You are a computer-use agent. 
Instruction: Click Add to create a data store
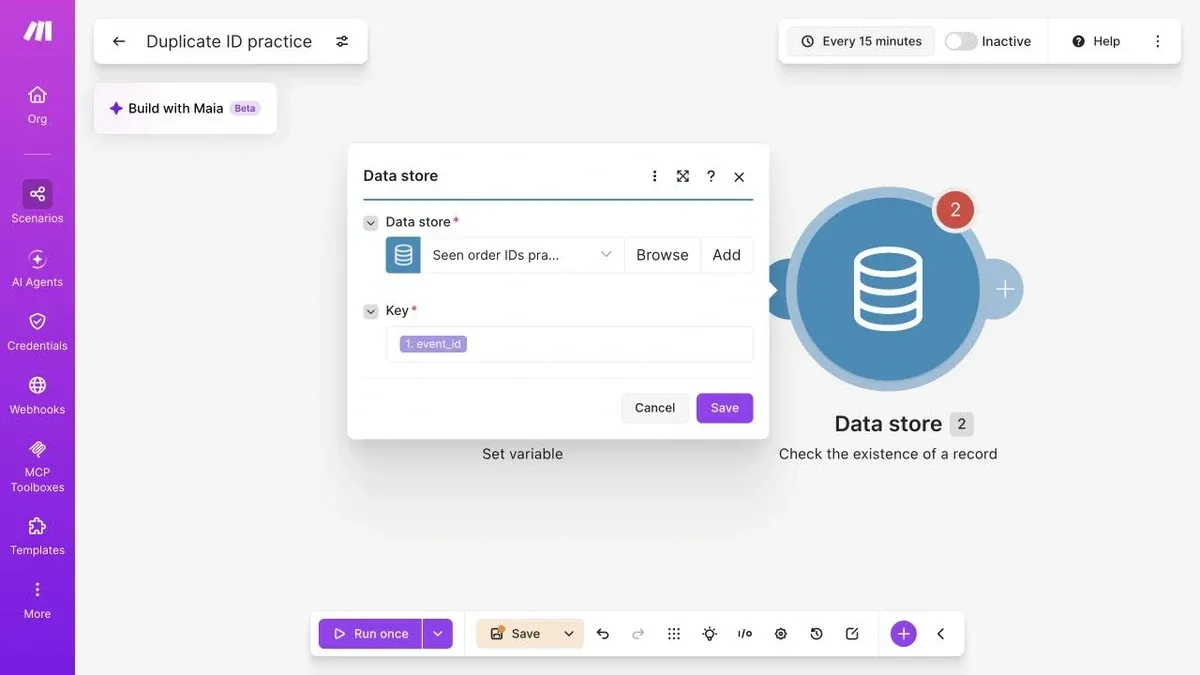point(727,255)
